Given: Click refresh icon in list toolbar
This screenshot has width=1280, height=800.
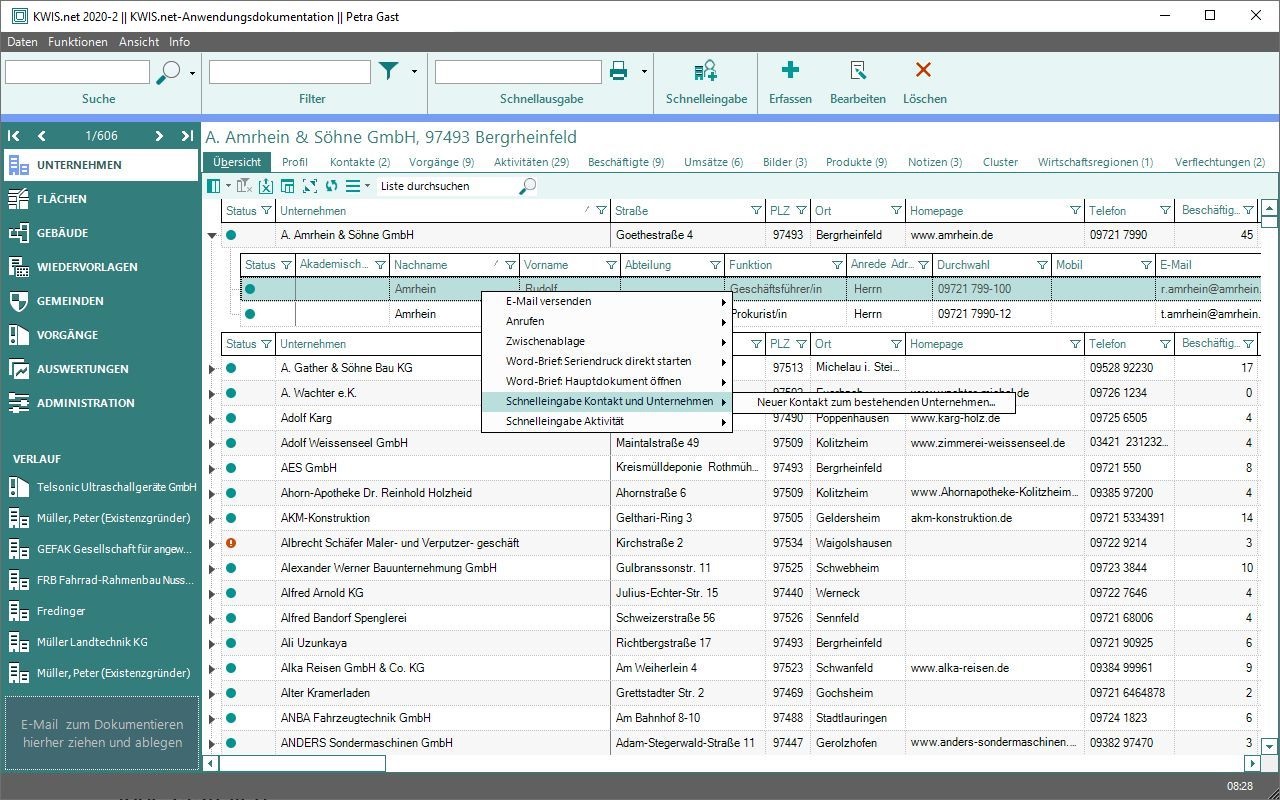Looking at the screenshot, I should [x=332, y=186].
